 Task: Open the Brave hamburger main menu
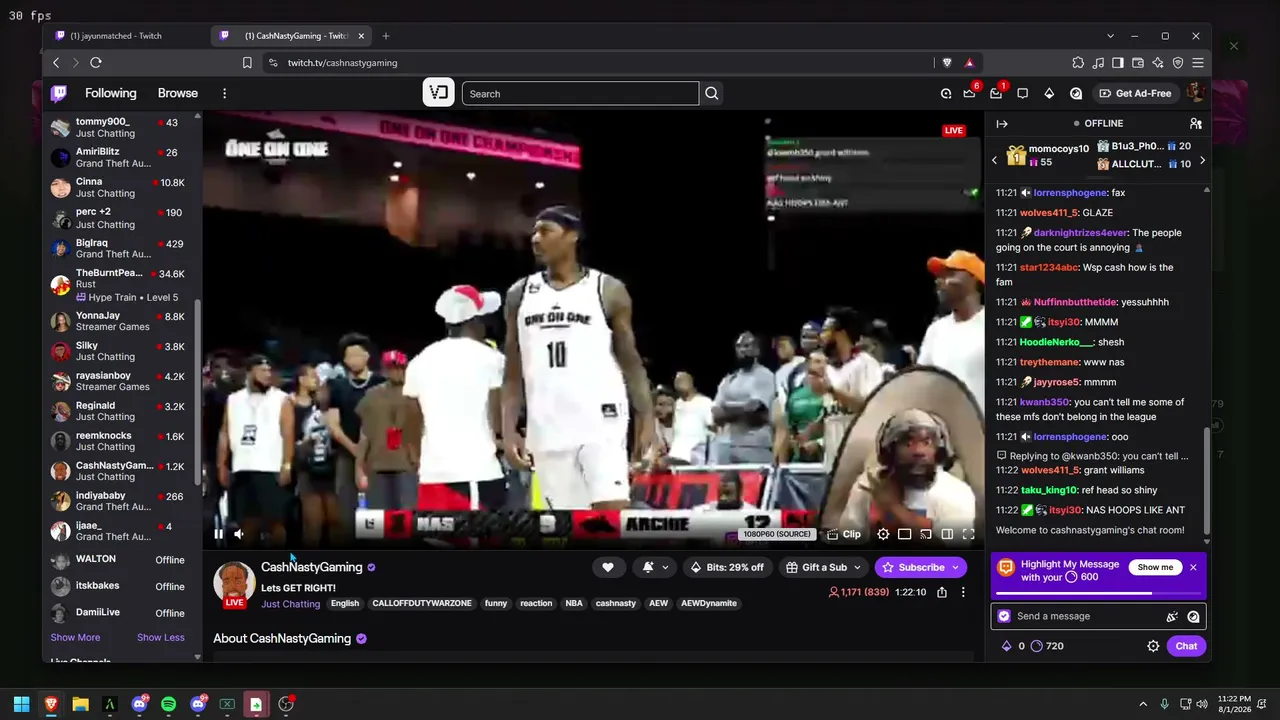(1198, 62)
